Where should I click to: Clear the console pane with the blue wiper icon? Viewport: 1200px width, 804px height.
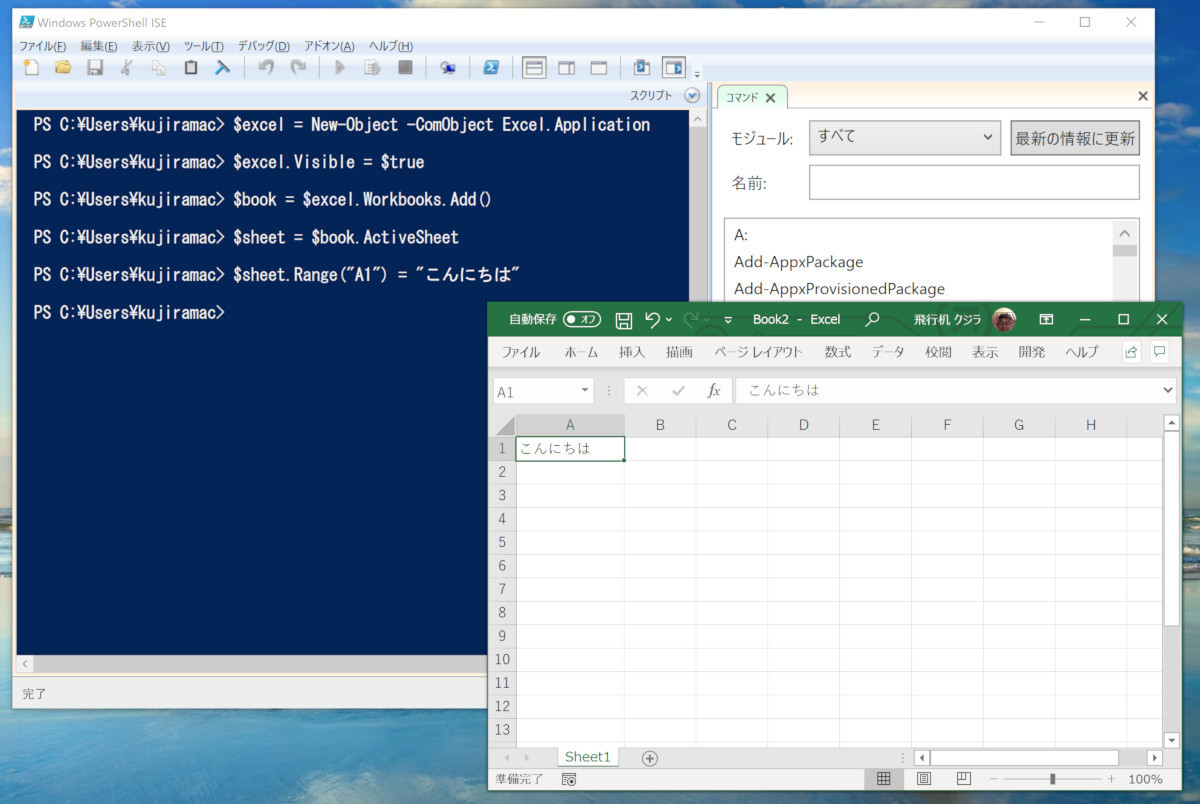(x=223, y=68)
